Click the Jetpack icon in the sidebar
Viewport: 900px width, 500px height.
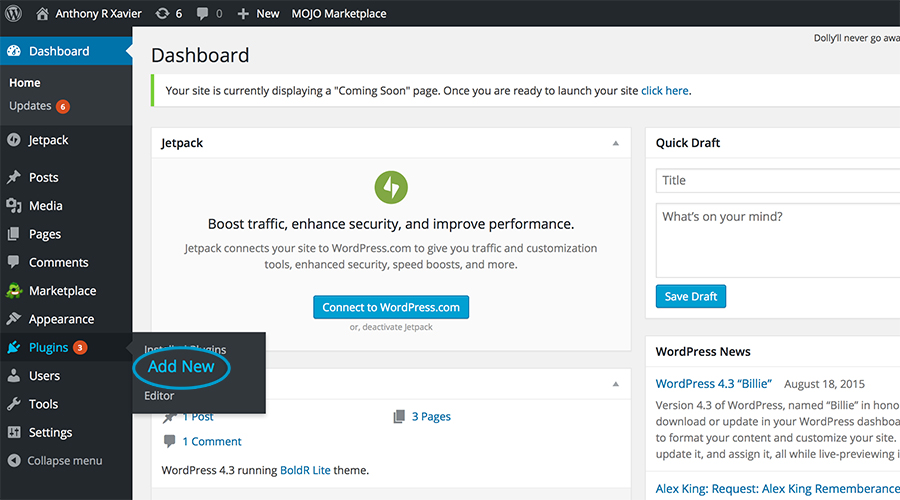(14, 139)
